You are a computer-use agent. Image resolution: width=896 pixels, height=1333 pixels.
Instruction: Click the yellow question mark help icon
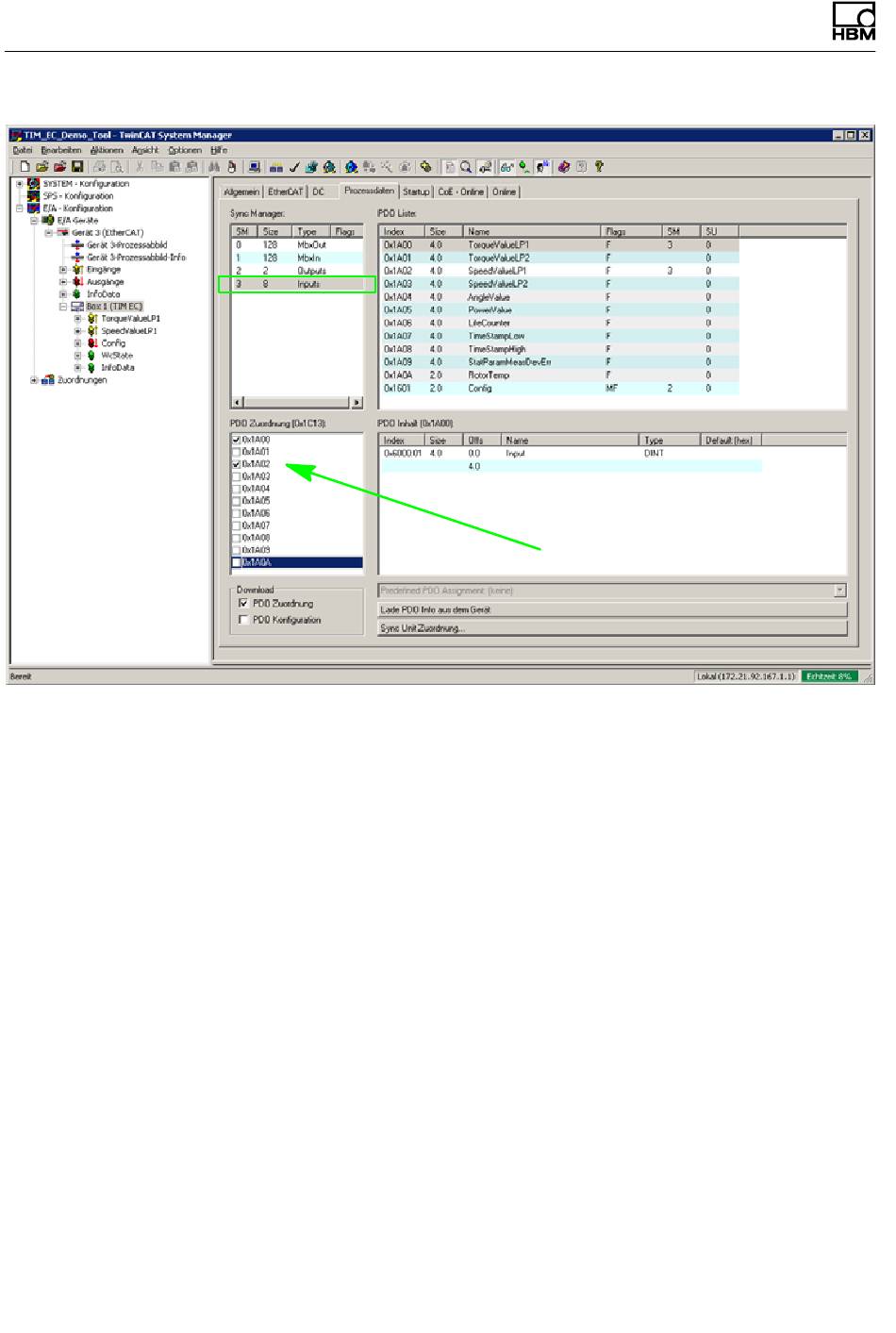pyautogui.click(x=599, y=167)
